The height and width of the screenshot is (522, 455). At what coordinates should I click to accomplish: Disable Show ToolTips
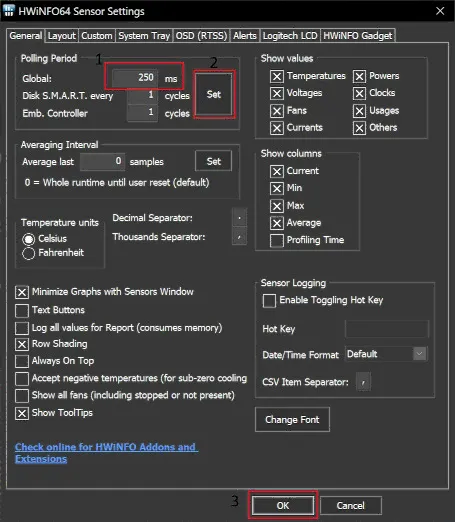pyautogui.click(x=22, y=413)
